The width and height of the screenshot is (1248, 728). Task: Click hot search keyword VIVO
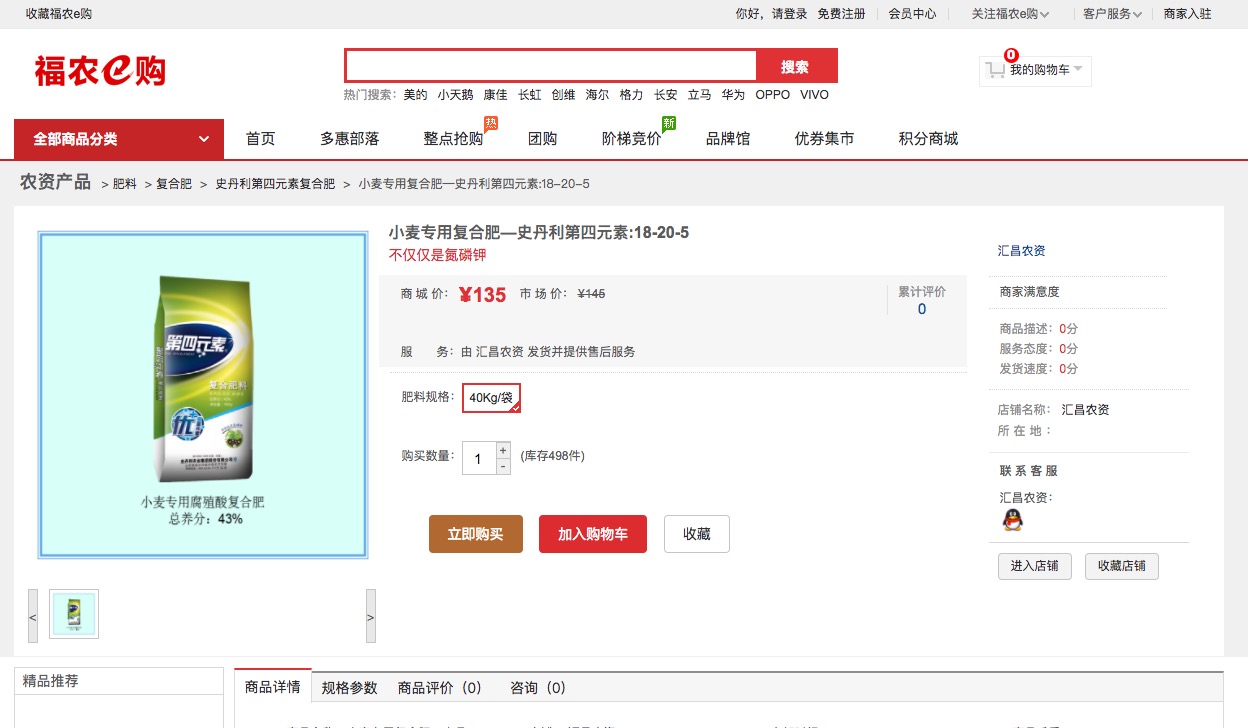pos(815,95)
